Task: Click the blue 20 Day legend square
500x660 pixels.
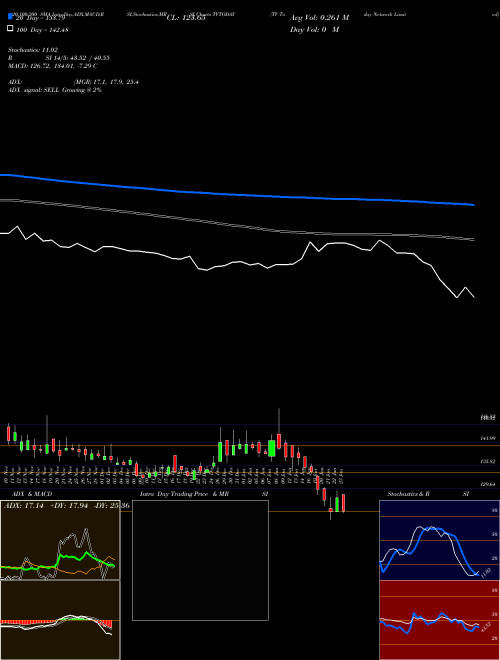Action: (10, 17)
